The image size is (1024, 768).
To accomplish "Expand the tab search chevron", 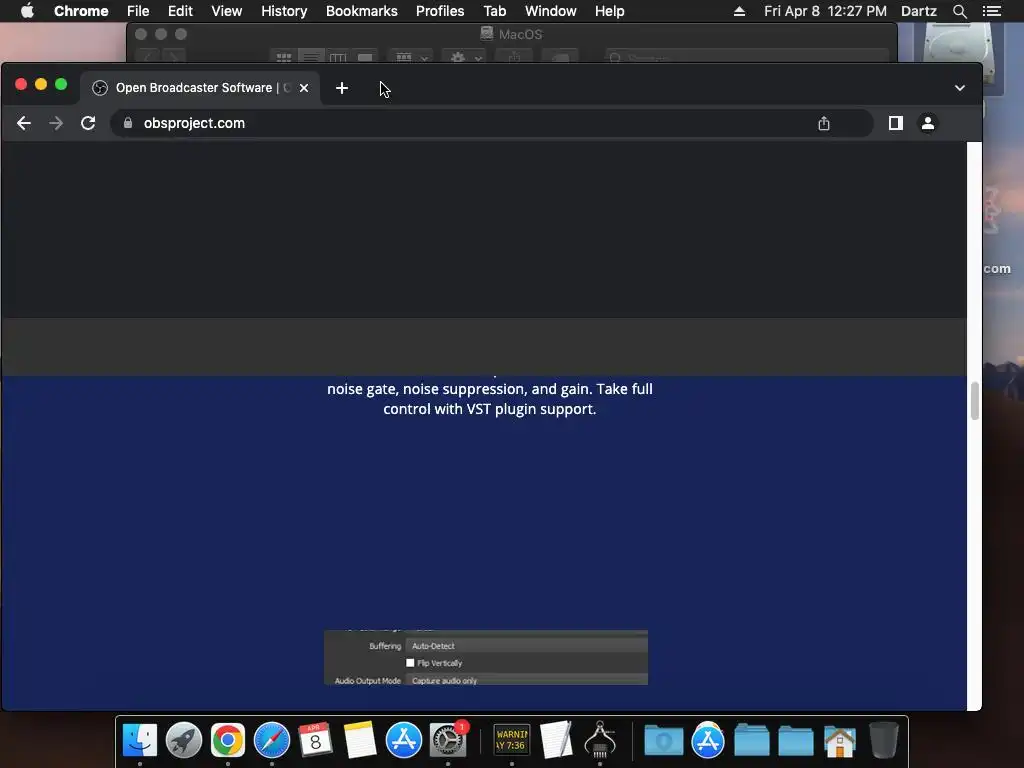I will (960, 88).
